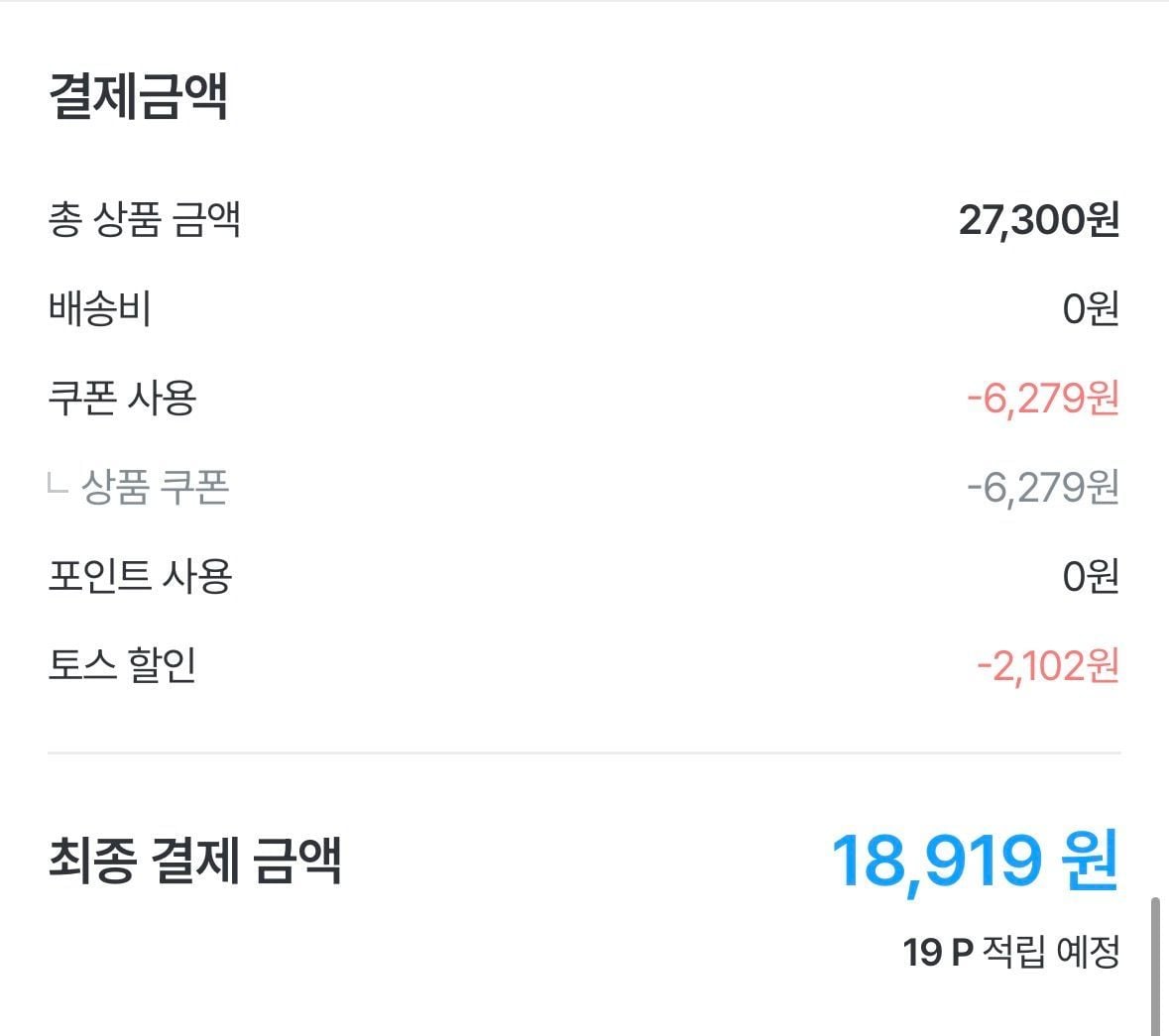Click the -2,102원 Toss discount amount

1047,665
